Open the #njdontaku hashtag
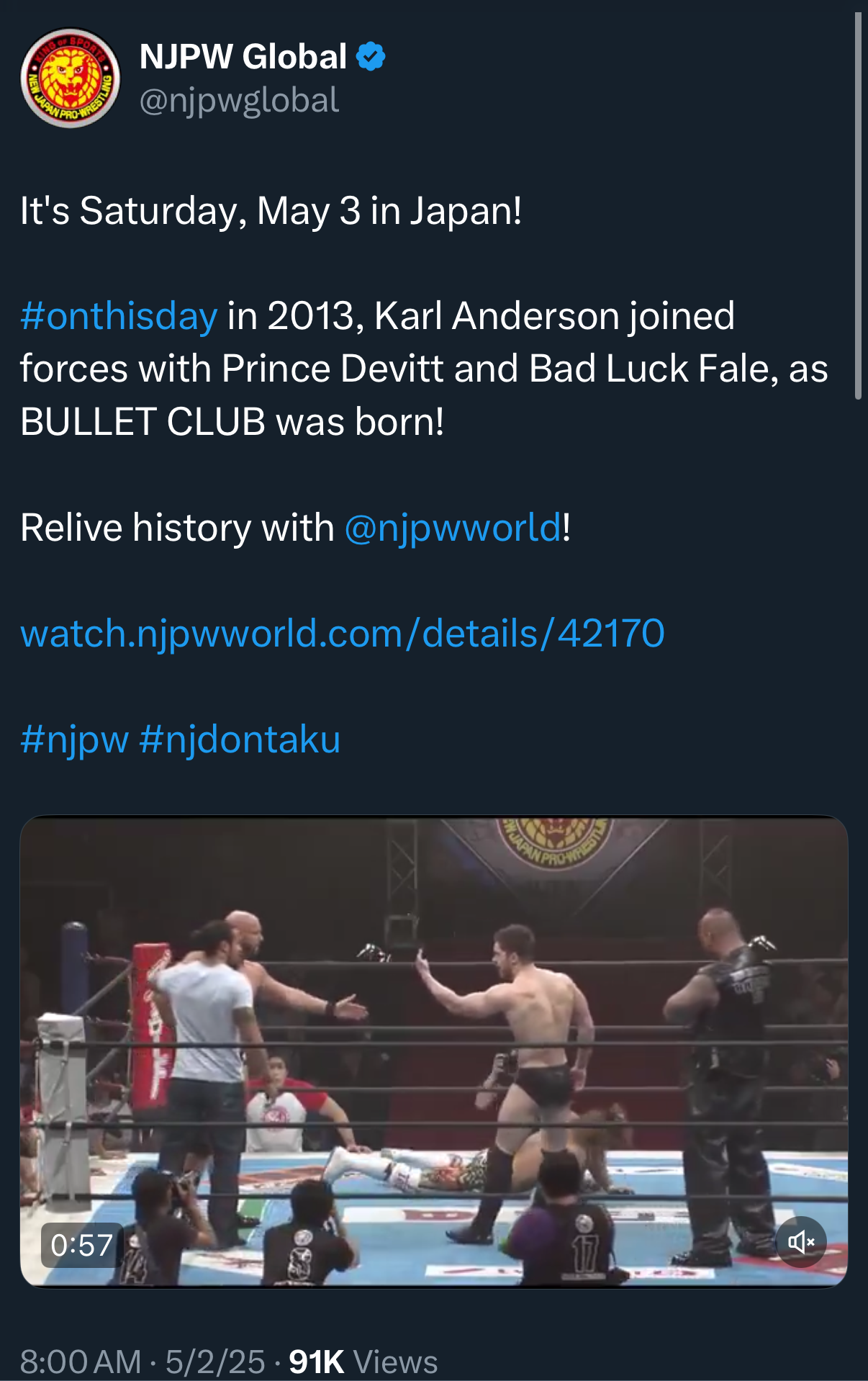This screenshot has width=868, height=1381. pyautogui.click(x=240, y=739)
